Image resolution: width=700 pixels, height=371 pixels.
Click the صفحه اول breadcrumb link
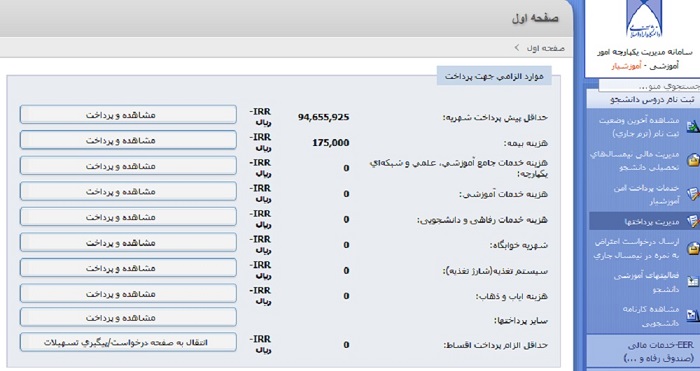pos(545,48)
